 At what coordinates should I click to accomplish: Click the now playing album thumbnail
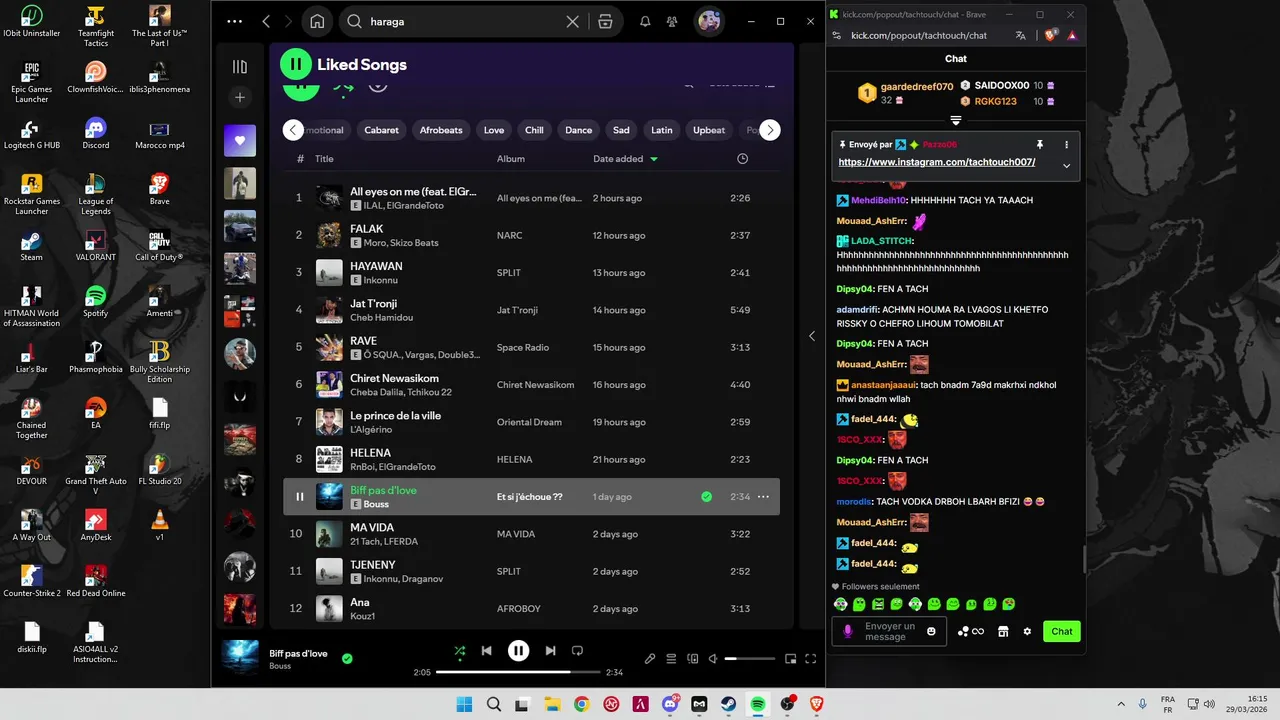240,658
